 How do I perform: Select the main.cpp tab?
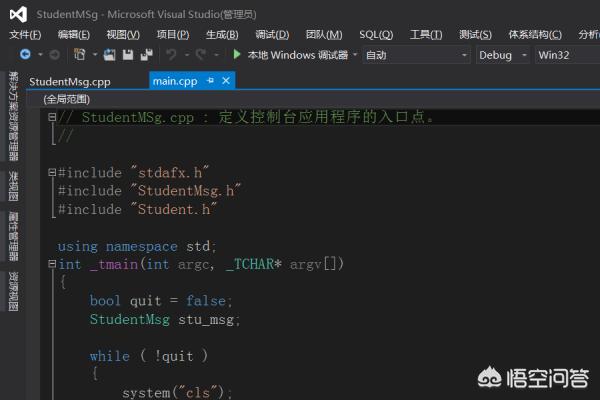click(175, 81)
